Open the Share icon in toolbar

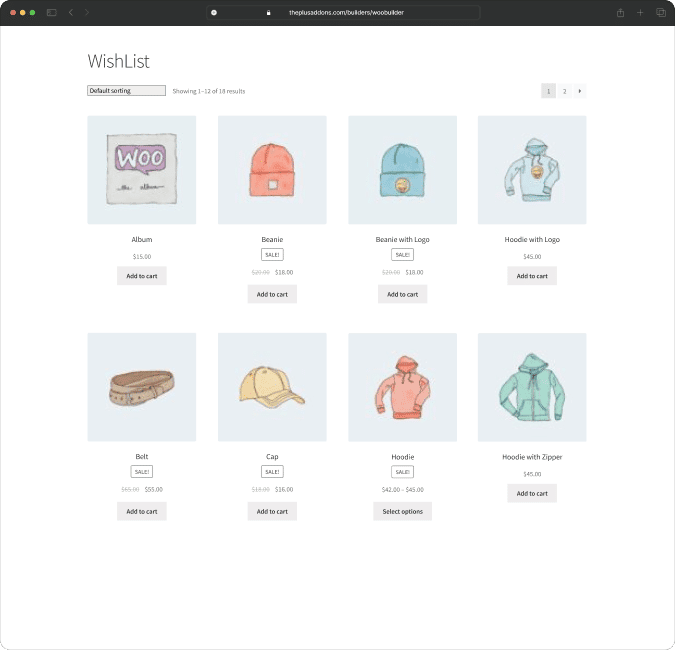coord(620,12)
